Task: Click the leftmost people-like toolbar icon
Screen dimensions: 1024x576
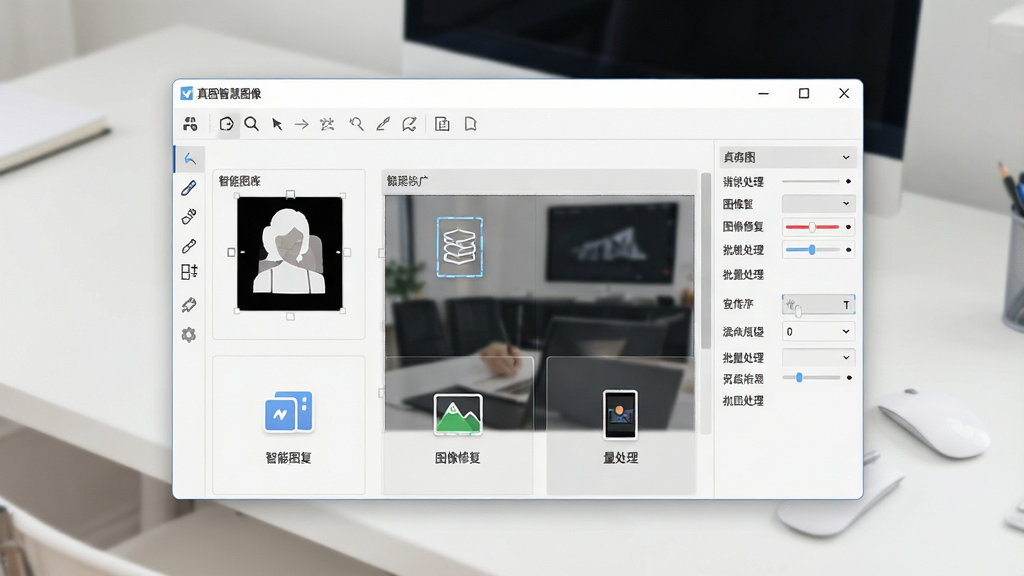Action: (x=190, y=124)
